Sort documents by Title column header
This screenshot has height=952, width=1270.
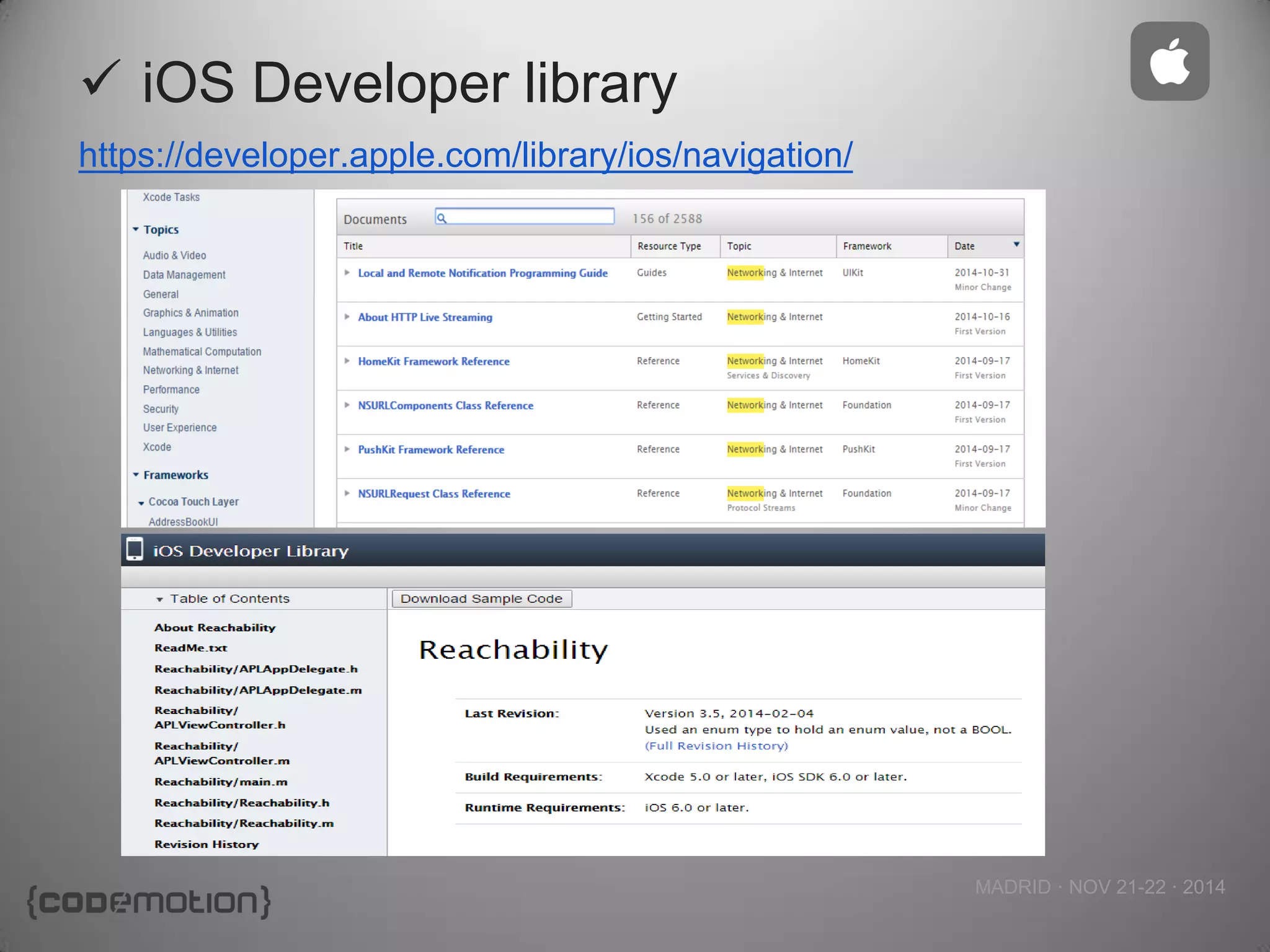point(484,246)
